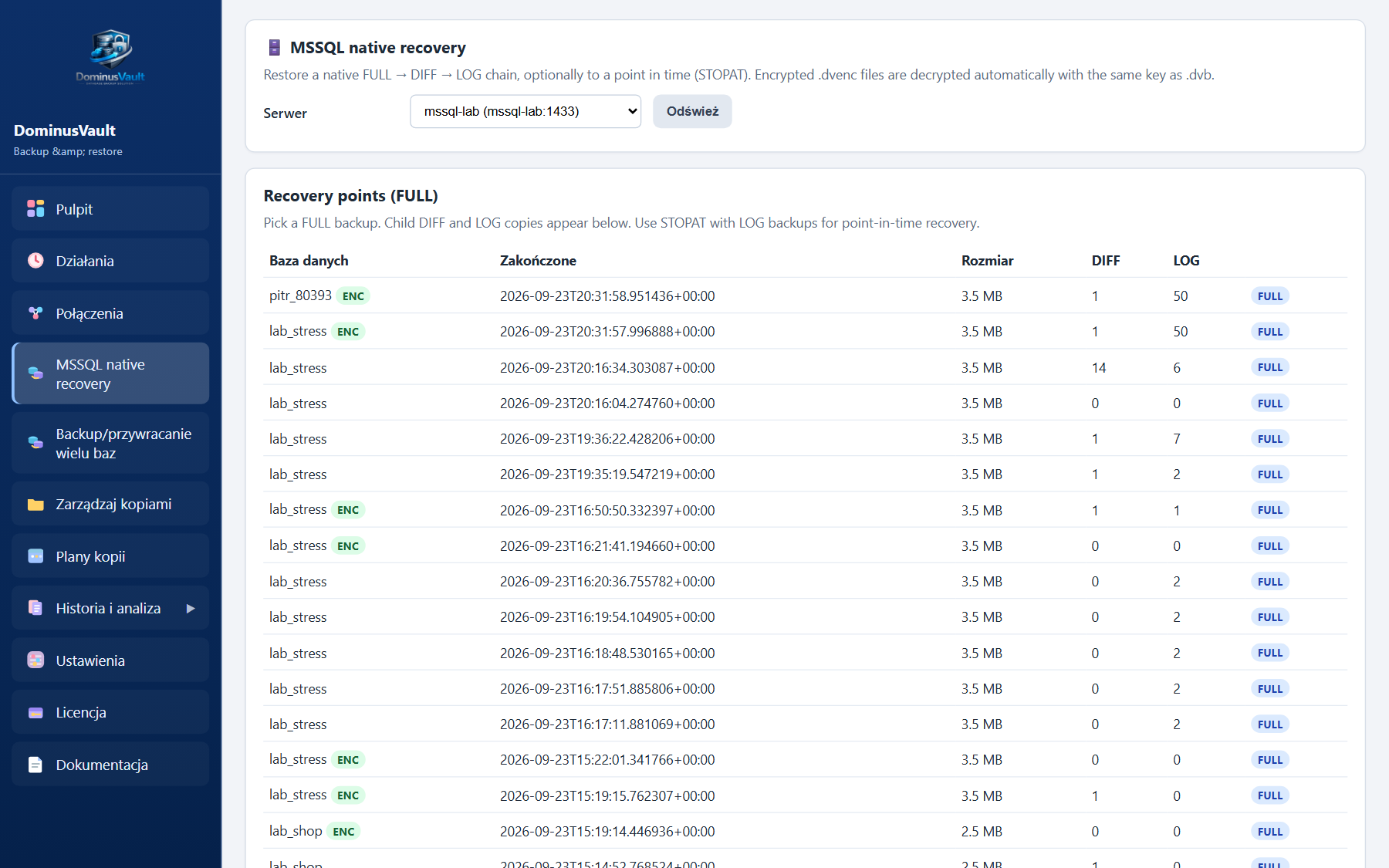Click timestamp 2026-09-23T16:19:54.104905+00:00
Viewport: 1389px width, 868px height.
[607, 617]
